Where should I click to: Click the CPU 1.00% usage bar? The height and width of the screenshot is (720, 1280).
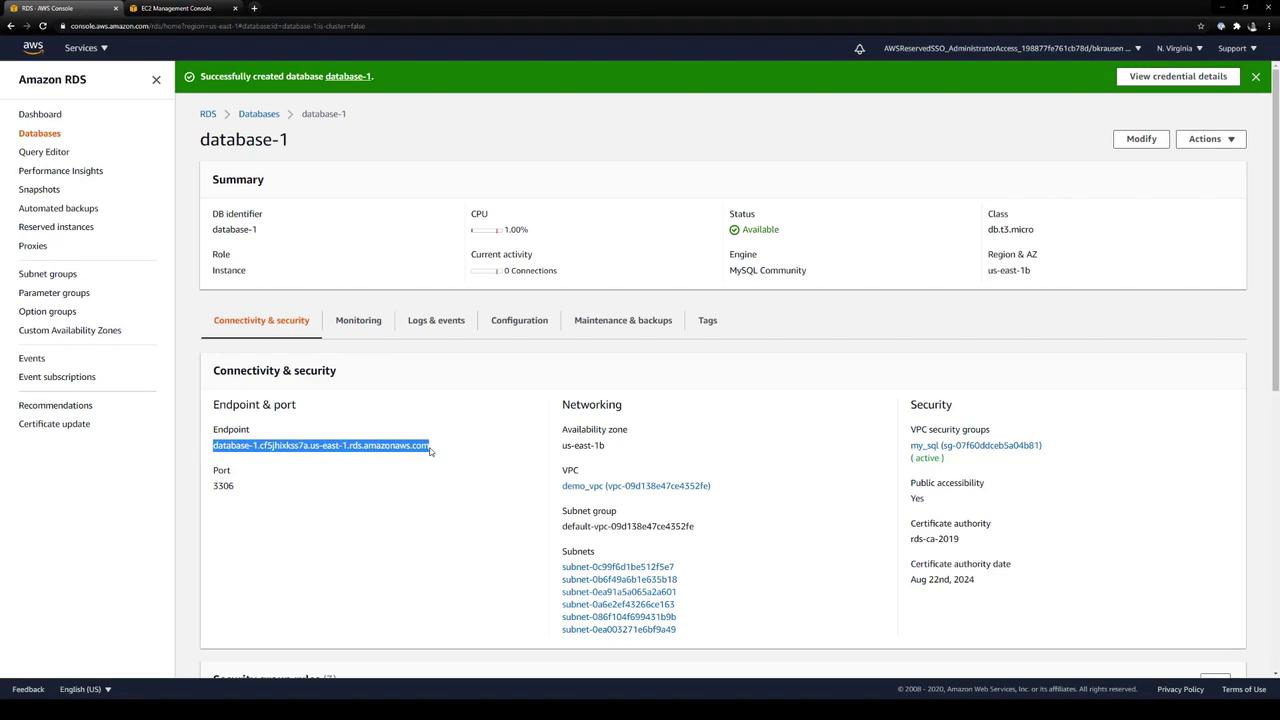coord(486,230)
